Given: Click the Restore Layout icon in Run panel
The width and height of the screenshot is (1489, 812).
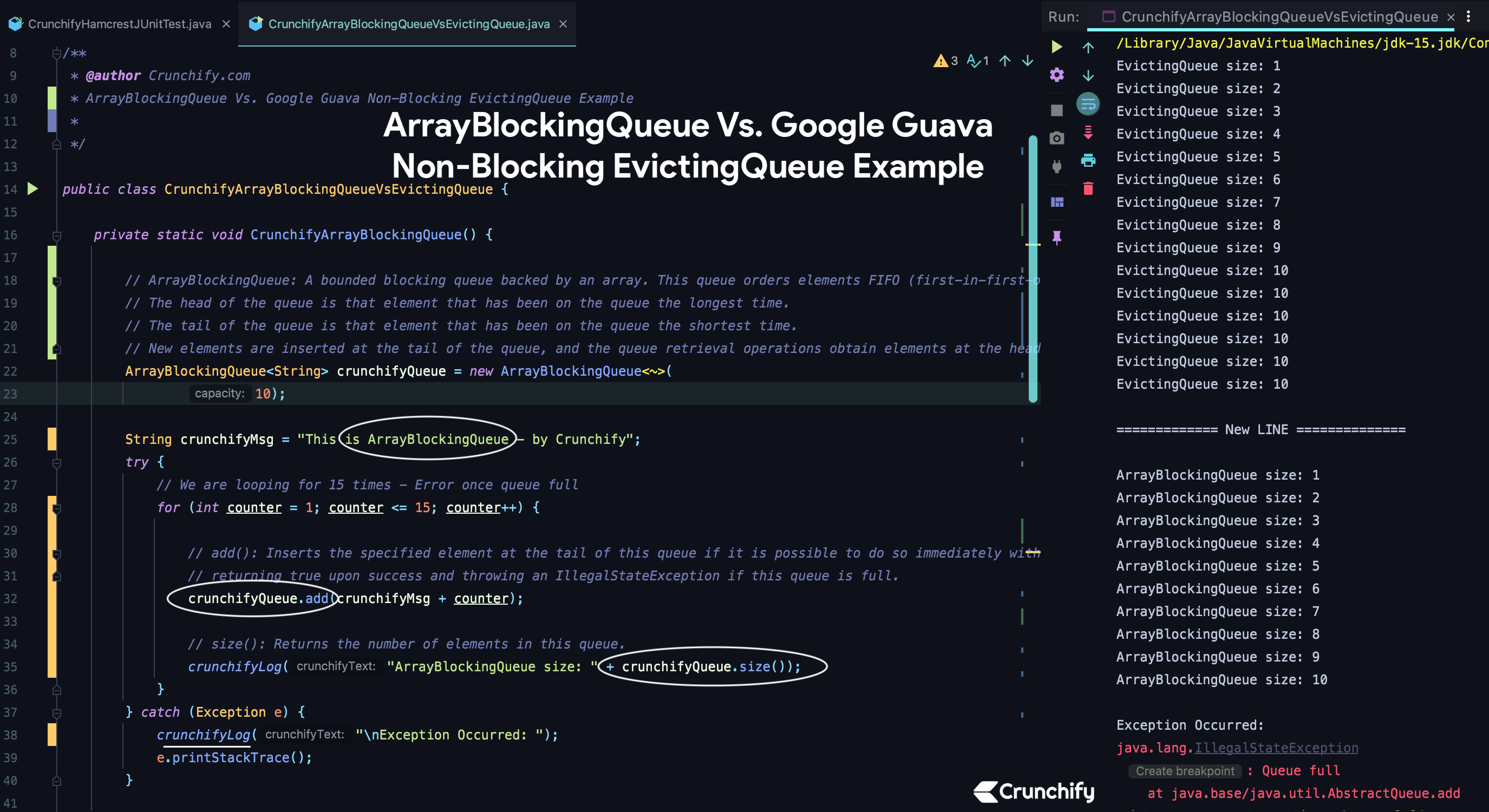Looking at the screenshot, I should pyautogui.click(x=1056, y=202).
